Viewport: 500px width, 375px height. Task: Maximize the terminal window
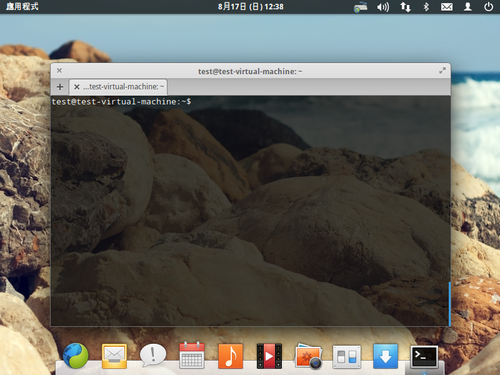click(442, 71)
